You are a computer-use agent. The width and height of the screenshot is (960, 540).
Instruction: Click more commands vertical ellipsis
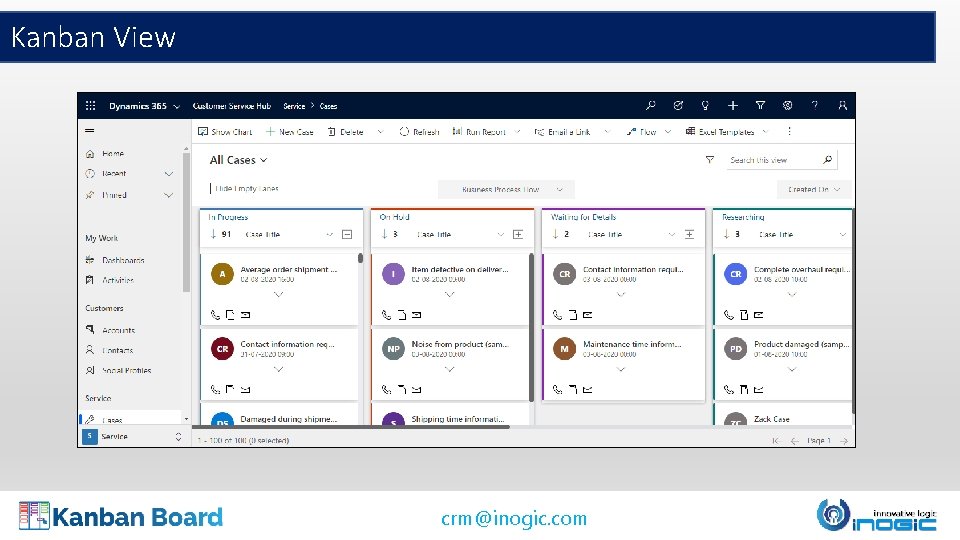(789, 132)
